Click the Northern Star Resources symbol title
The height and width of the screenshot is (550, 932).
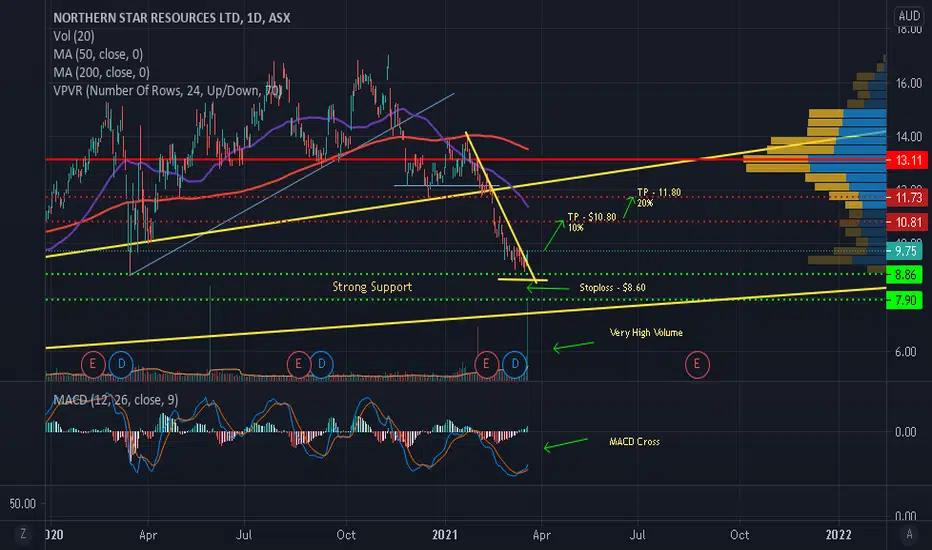[172, 18]
